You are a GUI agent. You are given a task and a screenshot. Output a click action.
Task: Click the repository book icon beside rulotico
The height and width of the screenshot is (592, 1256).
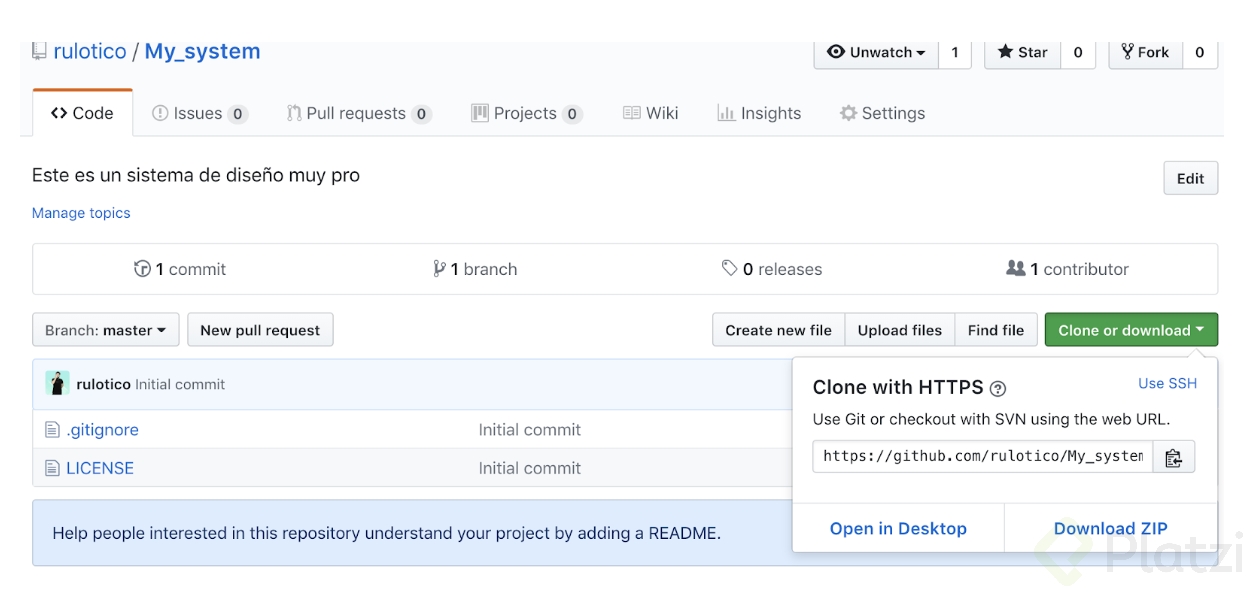tap(39, 52)
